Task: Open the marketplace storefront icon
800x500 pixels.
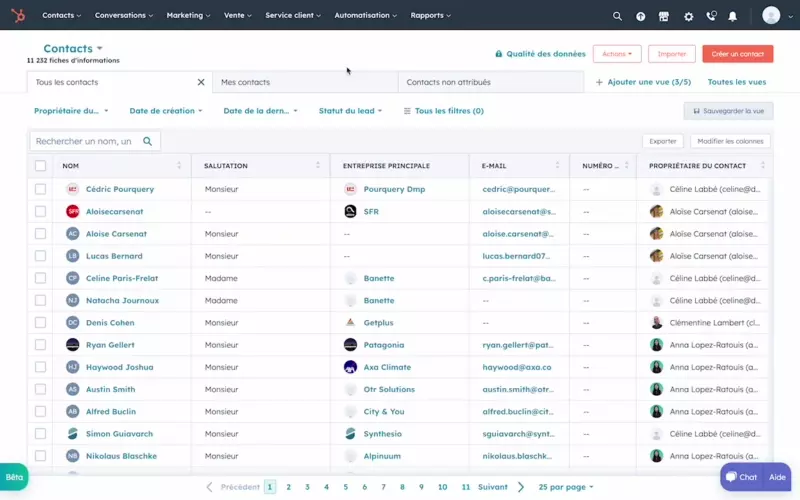Action: point(664,16)
